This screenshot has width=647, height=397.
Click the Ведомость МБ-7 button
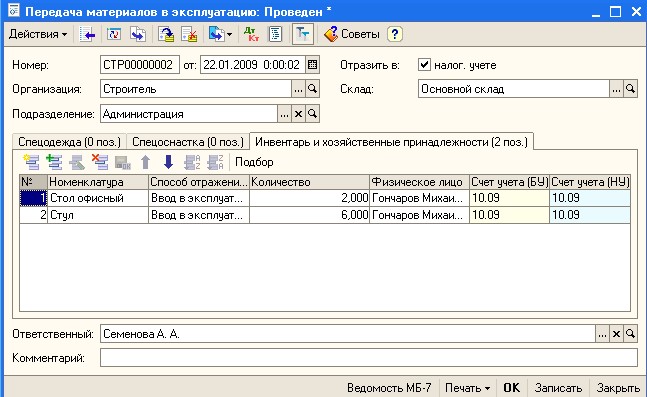pyautogui.click(x=389, y=388)
